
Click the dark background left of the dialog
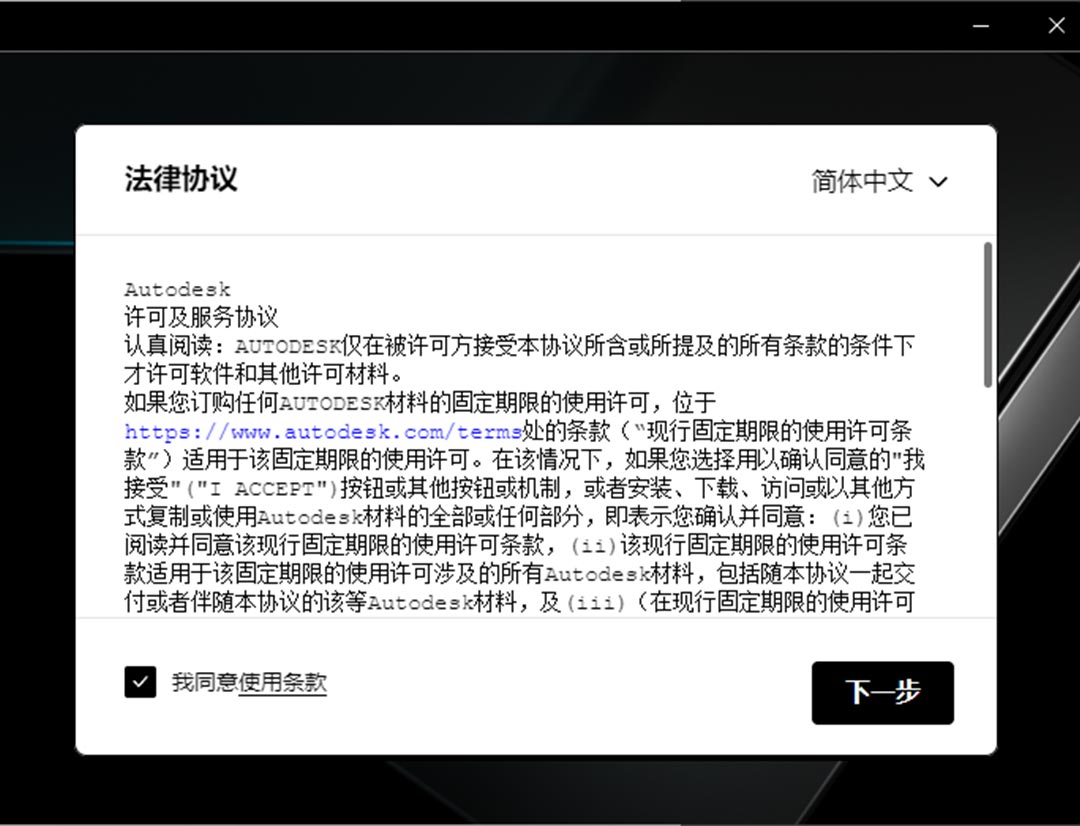point(37,450)
